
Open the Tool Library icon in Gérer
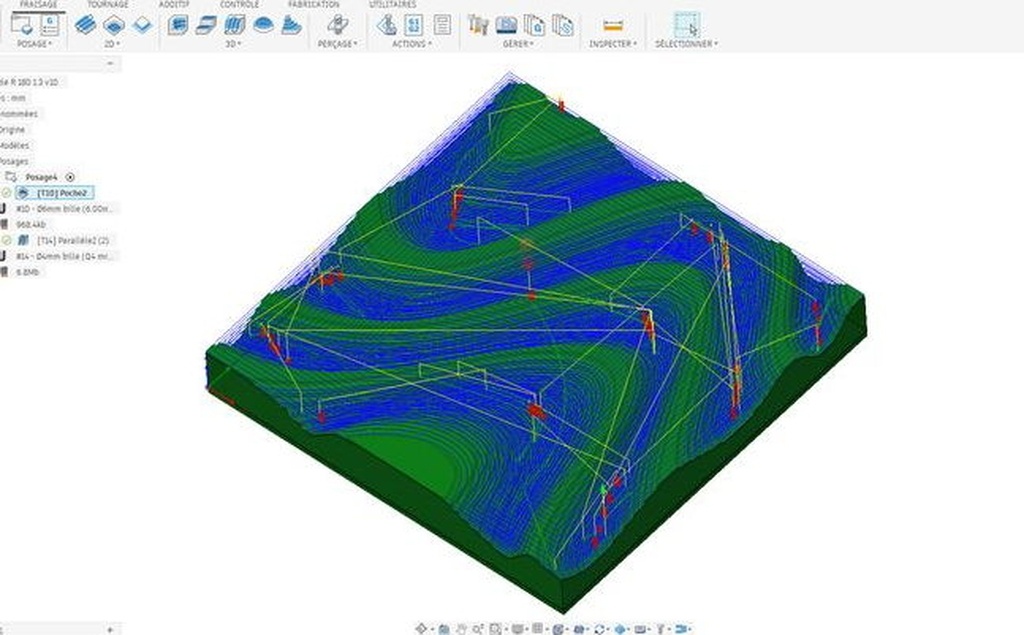(478, 26)
